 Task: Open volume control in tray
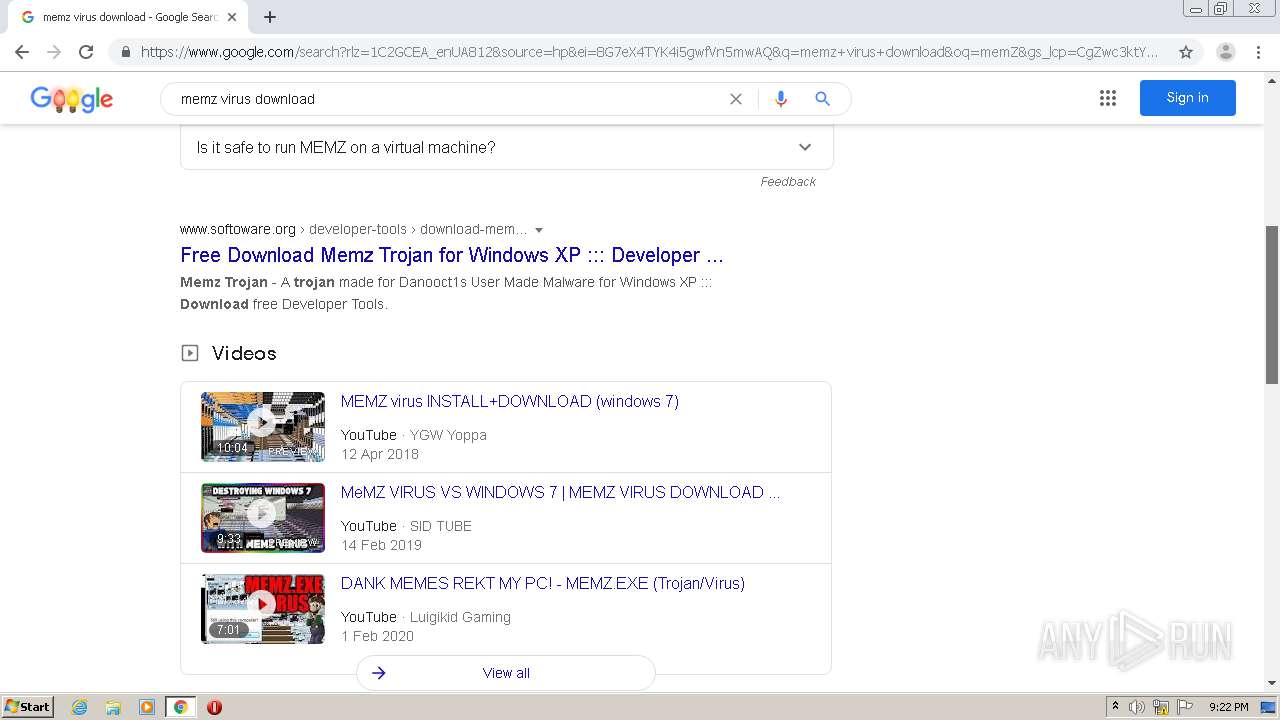[x=1137, y=707]
